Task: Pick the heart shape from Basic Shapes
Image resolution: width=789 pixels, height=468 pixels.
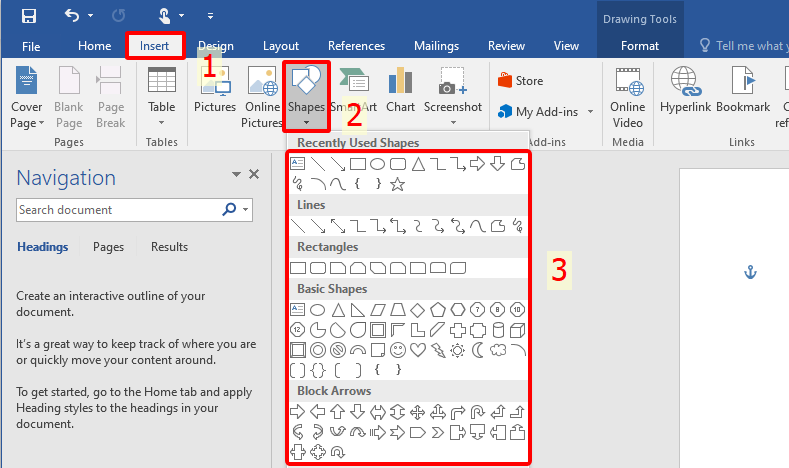Action: [418, 350]
